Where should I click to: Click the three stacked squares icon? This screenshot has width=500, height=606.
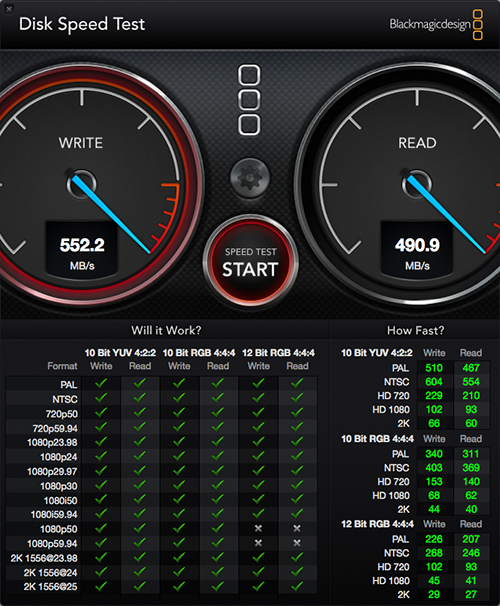pyautogui.click(x=249, y=100)
